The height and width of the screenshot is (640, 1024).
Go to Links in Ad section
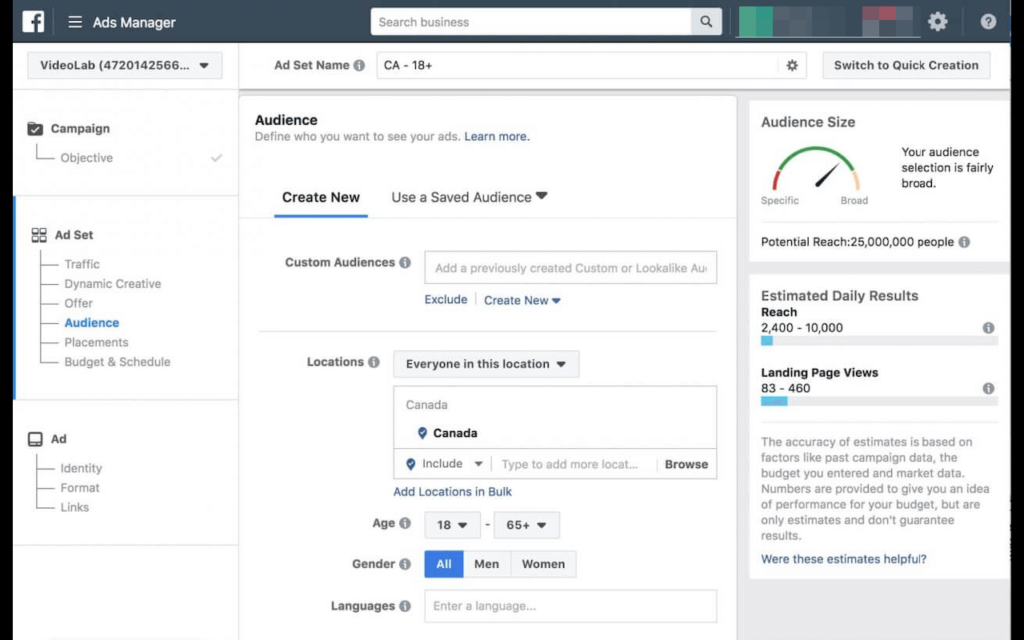pos(74,507)
